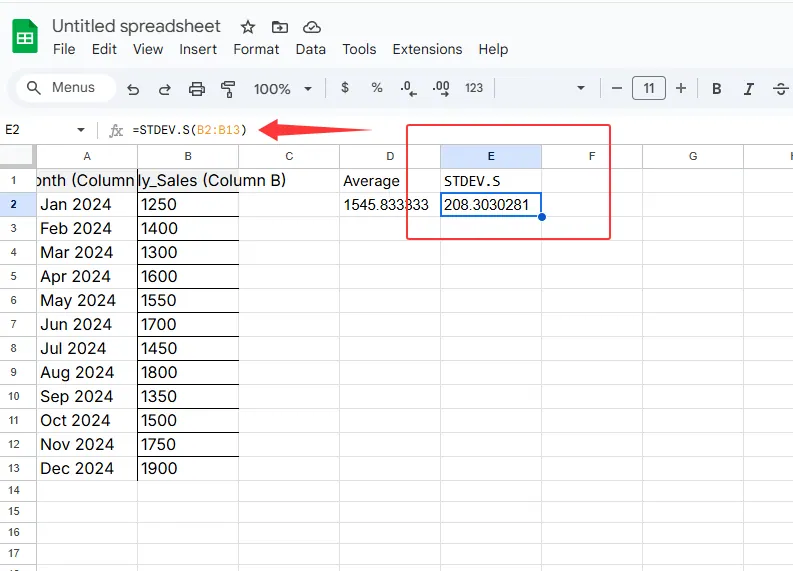Star the Untitled spreadsheet document
Image resolution: width=793 pixels, height=571 pixels.
248,27
